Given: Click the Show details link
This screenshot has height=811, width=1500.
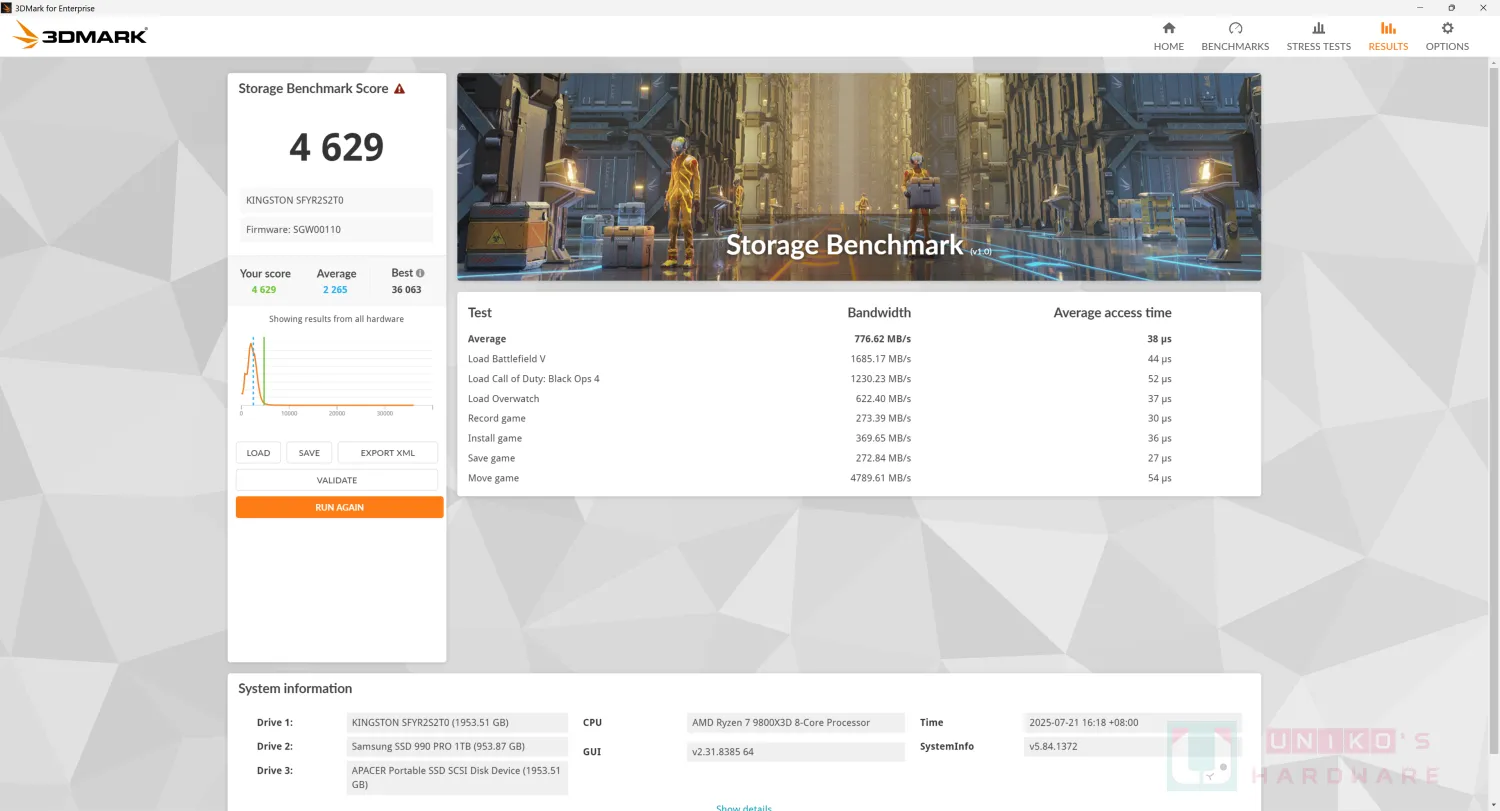Looking at the screenshot, I should coord(744,807).
